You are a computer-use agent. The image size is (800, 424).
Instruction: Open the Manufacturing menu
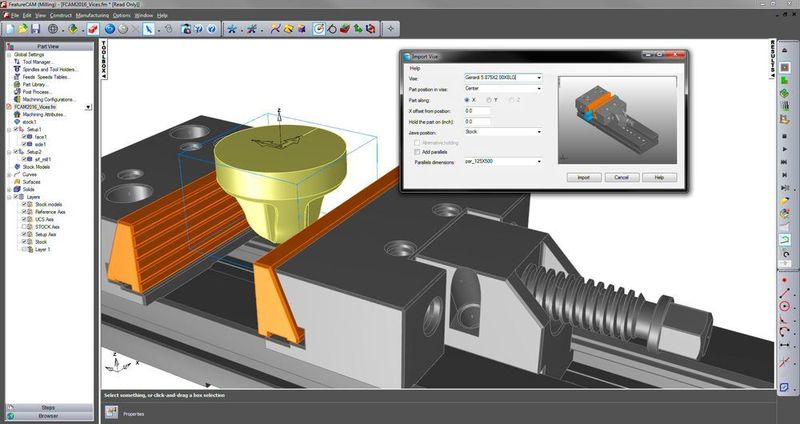pyautogui.click(x=92, y=16)
